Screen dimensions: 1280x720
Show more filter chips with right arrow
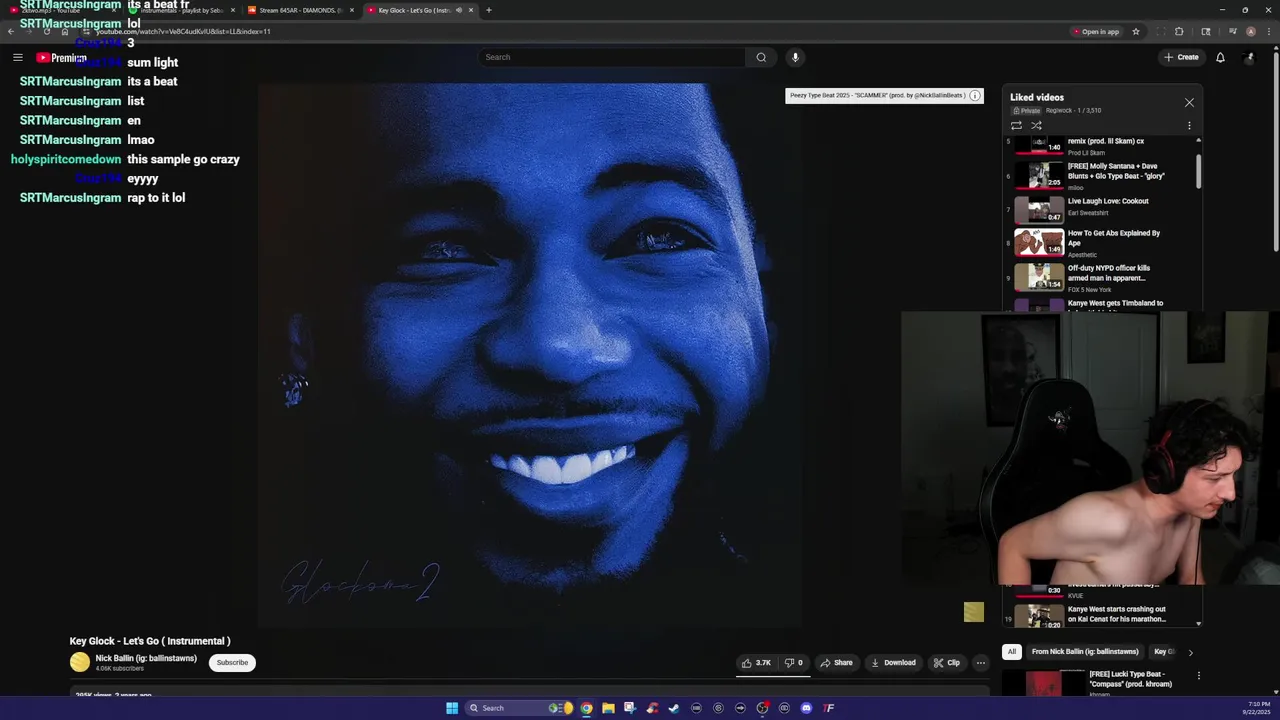point(1190,652)
